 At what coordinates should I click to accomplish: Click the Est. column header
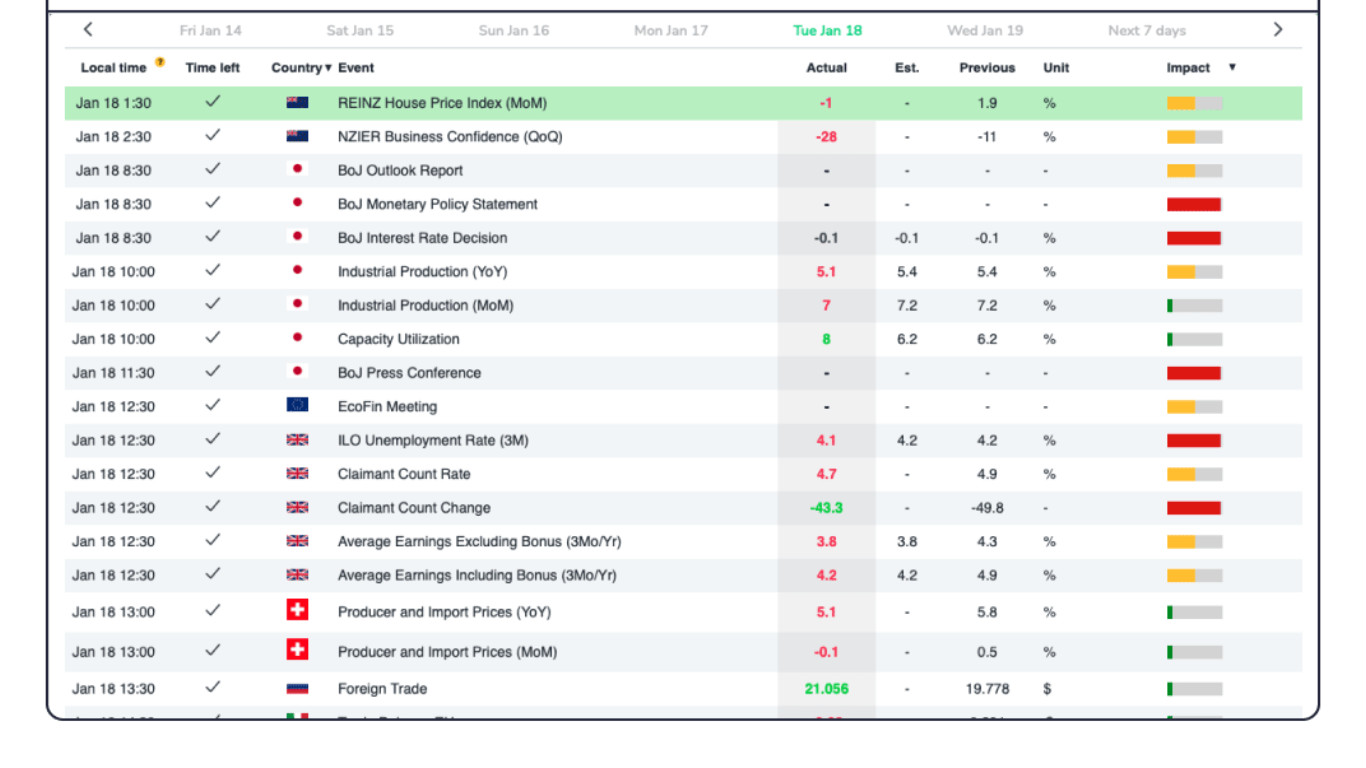click(x=907, y=68)
